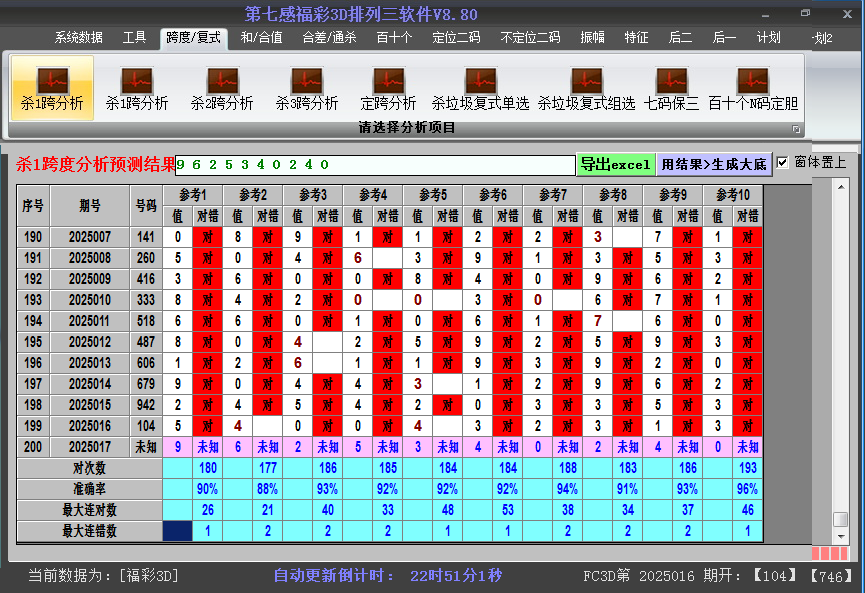The width and height of the screenshot is (865, 593).
Task: Open the 杀3跨分析 analysis tool
Action: coord(307,88)
